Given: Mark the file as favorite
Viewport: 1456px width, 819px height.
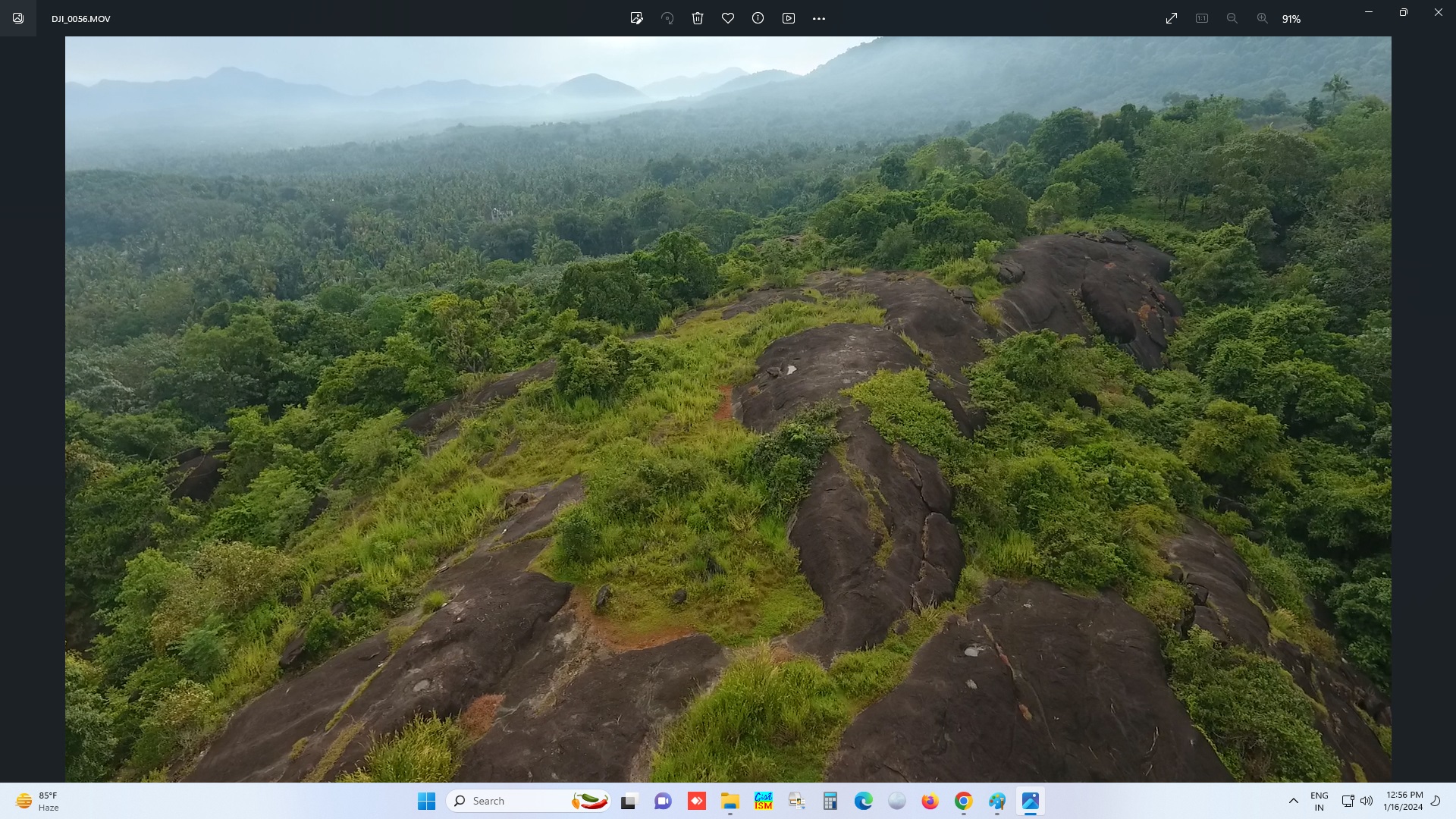Looking at the screenshot, I should [x=728, y=18].
